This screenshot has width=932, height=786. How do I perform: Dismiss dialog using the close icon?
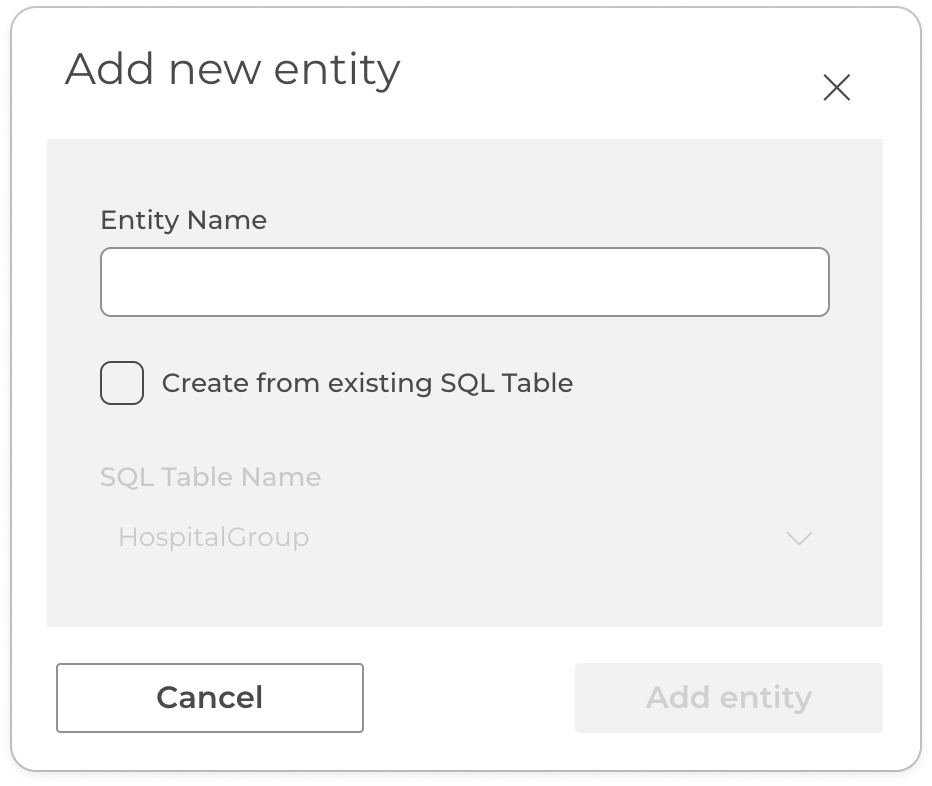coord(836,88)
